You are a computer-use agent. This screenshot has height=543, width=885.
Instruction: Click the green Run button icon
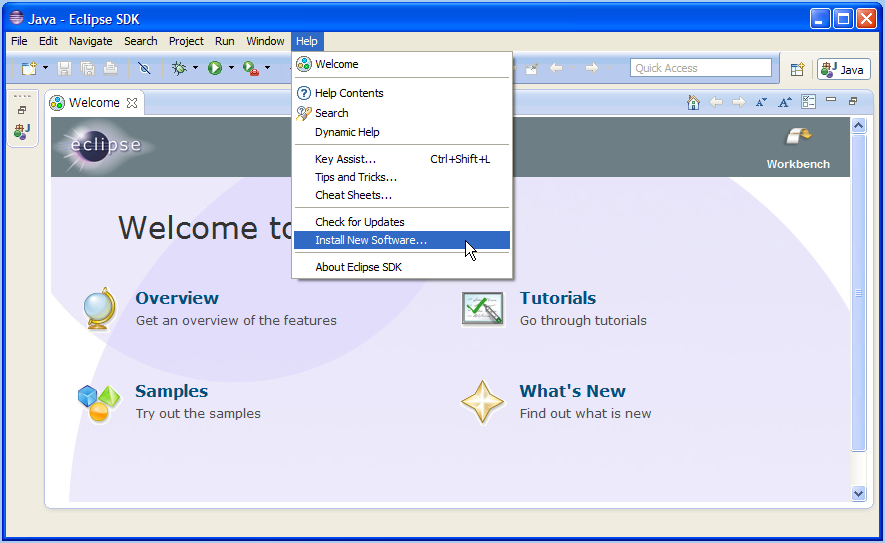point(214,68)
